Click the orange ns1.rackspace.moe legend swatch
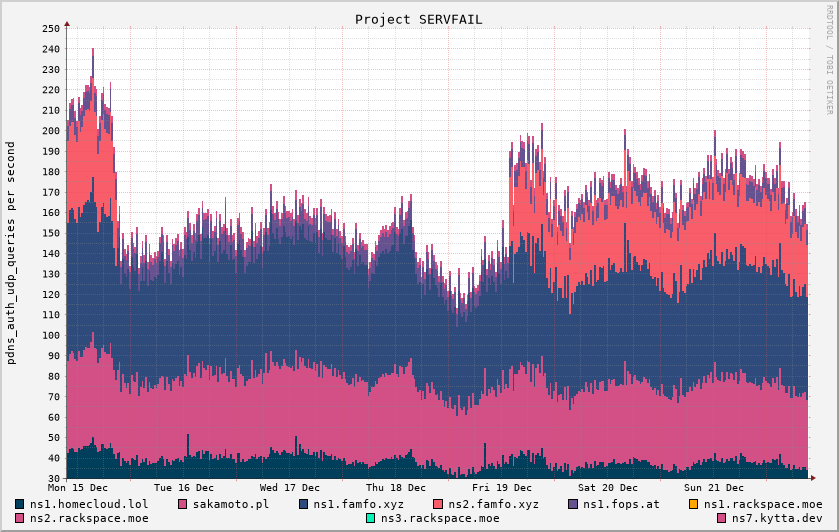This screenshot has width=839, height=532. pos(693,504)
